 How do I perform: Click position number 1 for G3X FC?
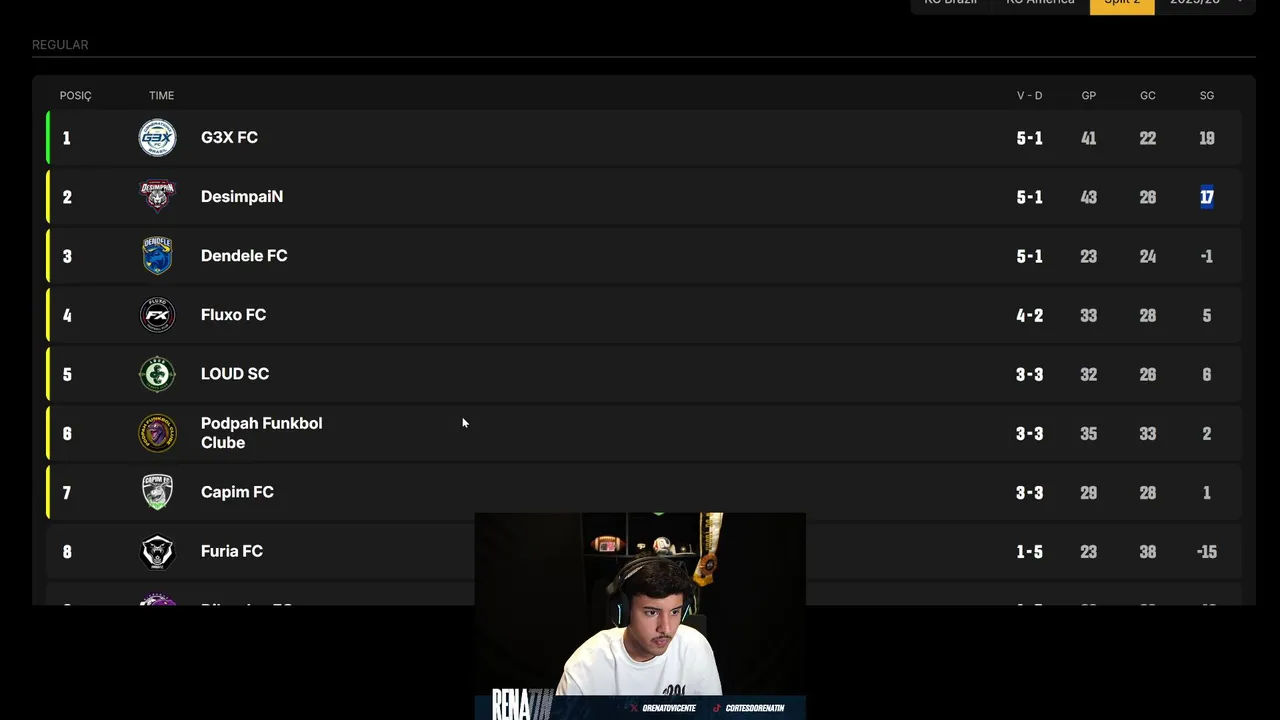pos(67,138)
